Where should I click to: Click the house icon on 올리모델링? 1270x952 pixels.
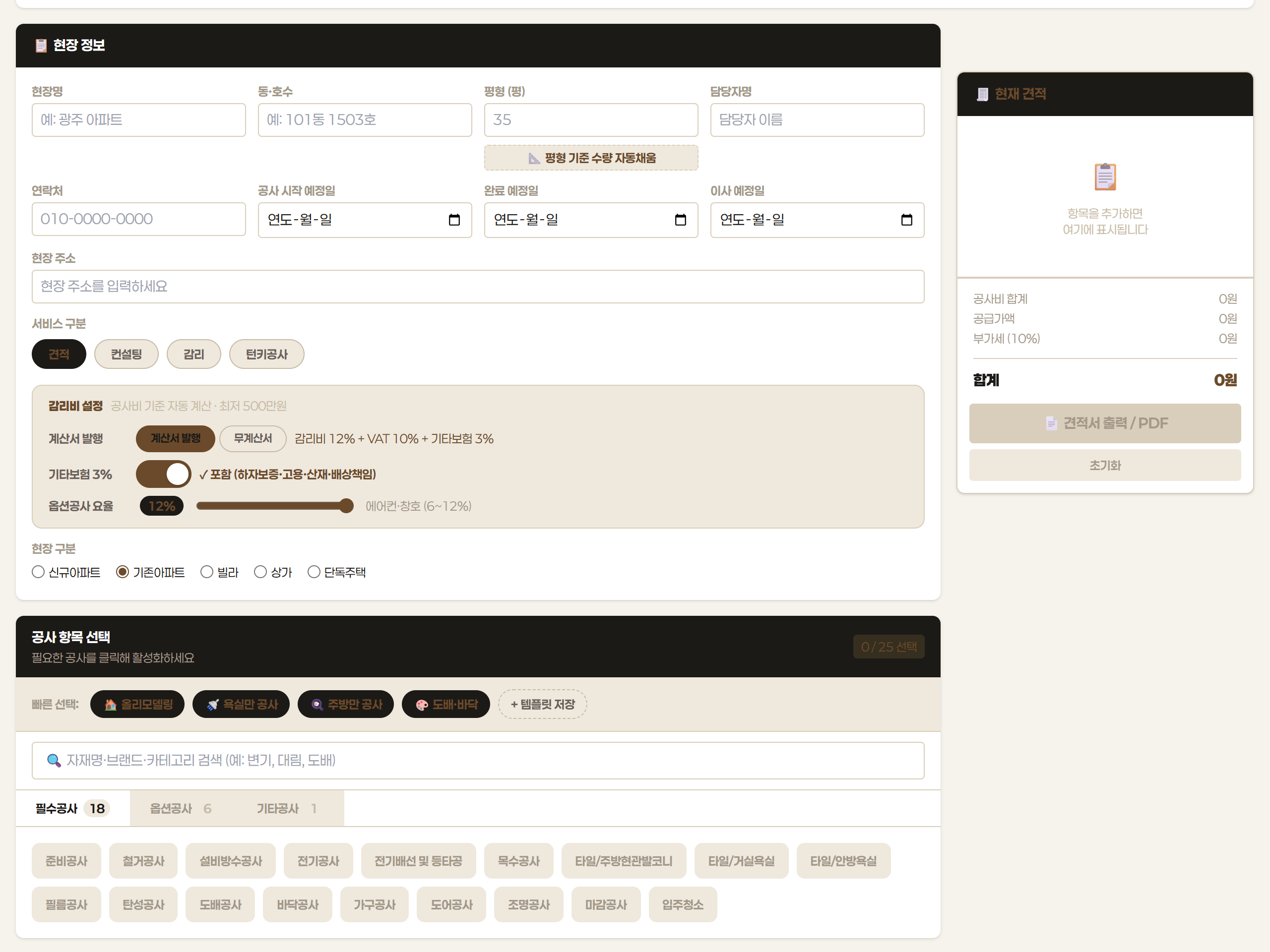(110, 705)
